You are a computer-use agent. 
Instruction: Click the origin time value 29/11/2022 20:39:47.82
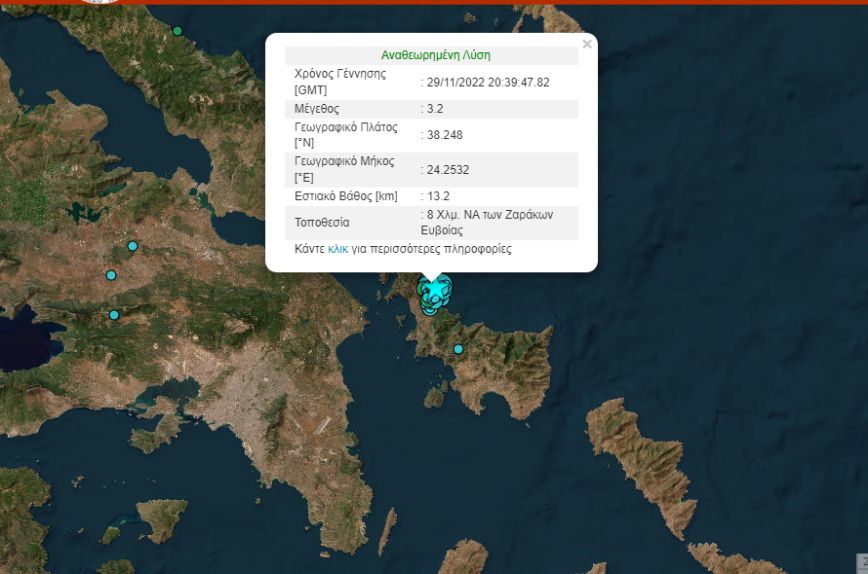pyautogui.click(x=487, y=83)
